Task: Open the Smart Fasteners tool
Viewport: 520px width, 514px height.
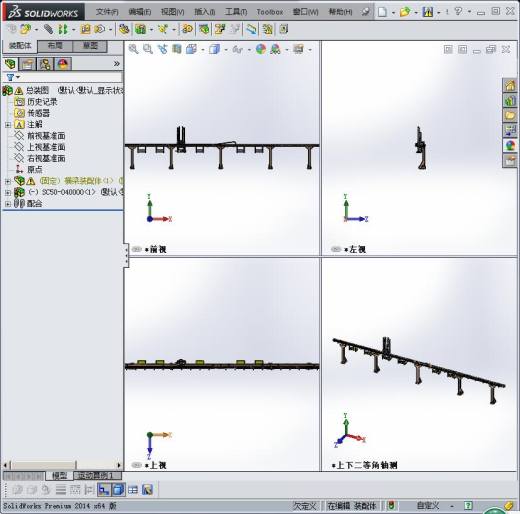Action: tap(85, 29)
